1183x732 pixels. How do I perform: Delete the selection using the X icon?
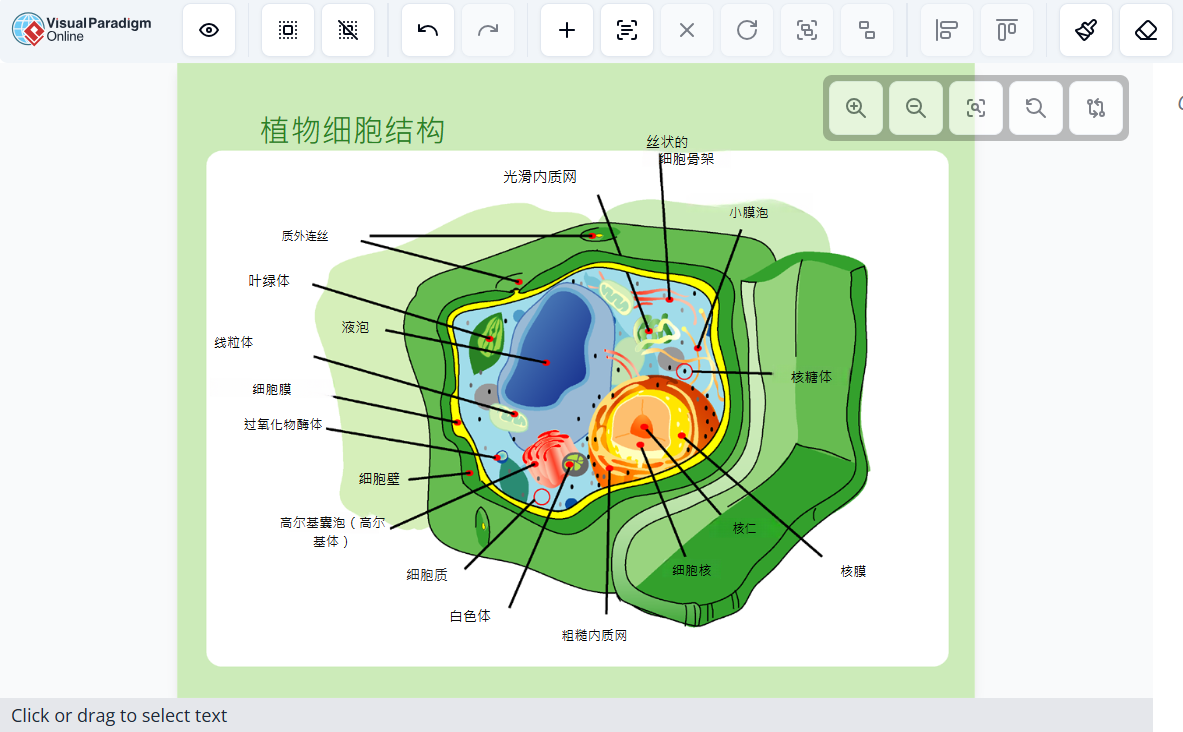tap(687, 30)
